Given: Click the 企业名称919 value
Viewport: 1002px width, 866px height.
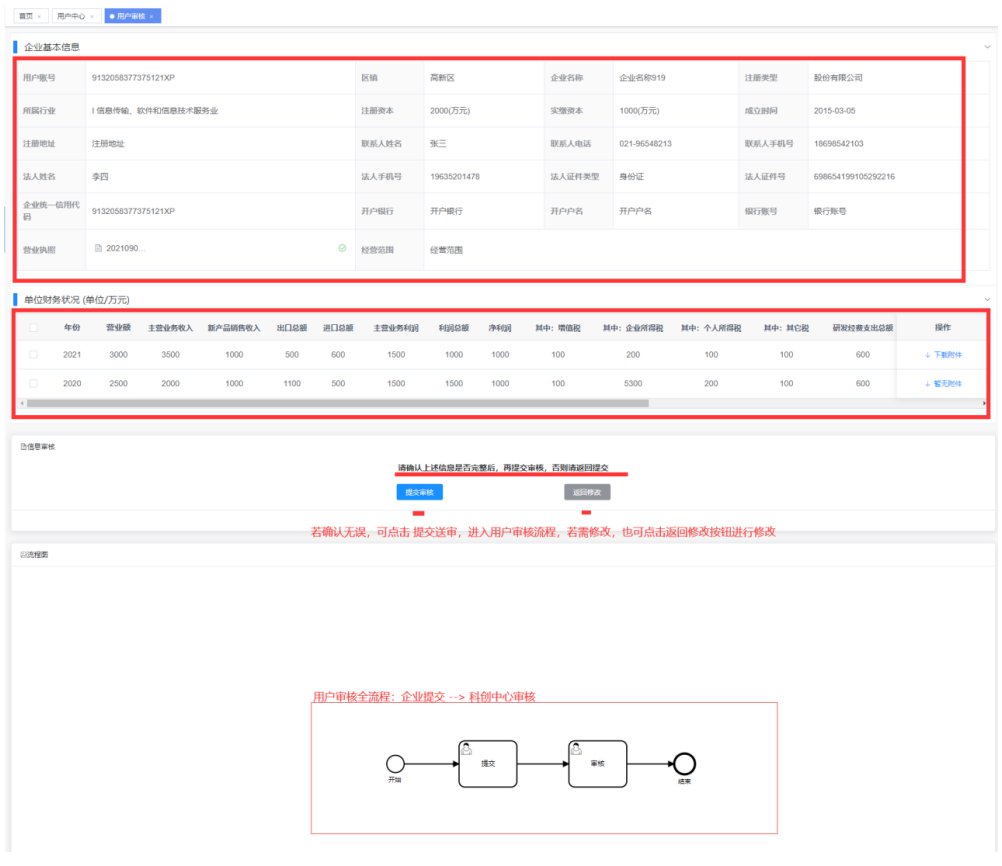Looking at the screenshot, I should [642, 78].
